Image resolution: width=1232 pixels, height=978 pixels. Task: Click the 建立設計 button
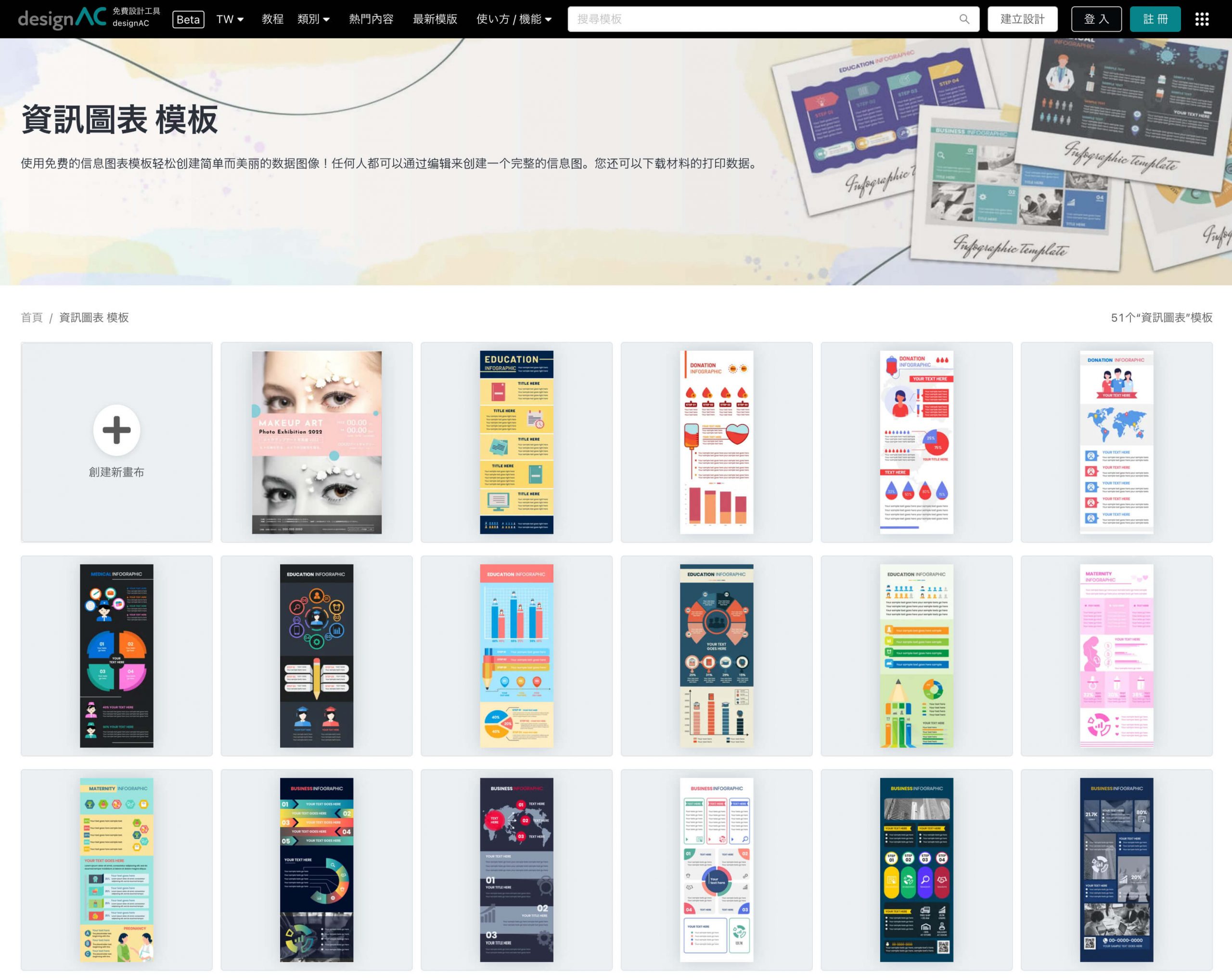(1022, 19)
